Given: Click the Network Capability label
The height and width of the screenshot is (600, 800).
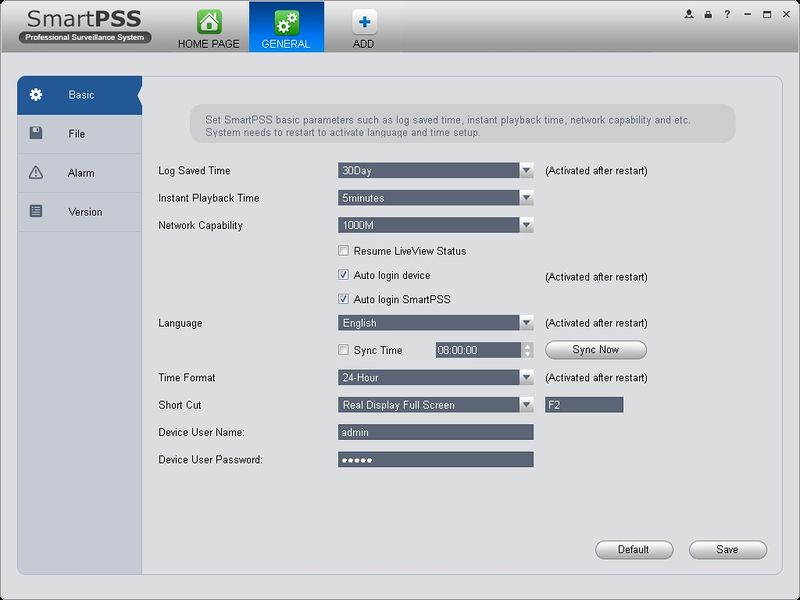Looking at the screenshot, I should tap(201, 225).
